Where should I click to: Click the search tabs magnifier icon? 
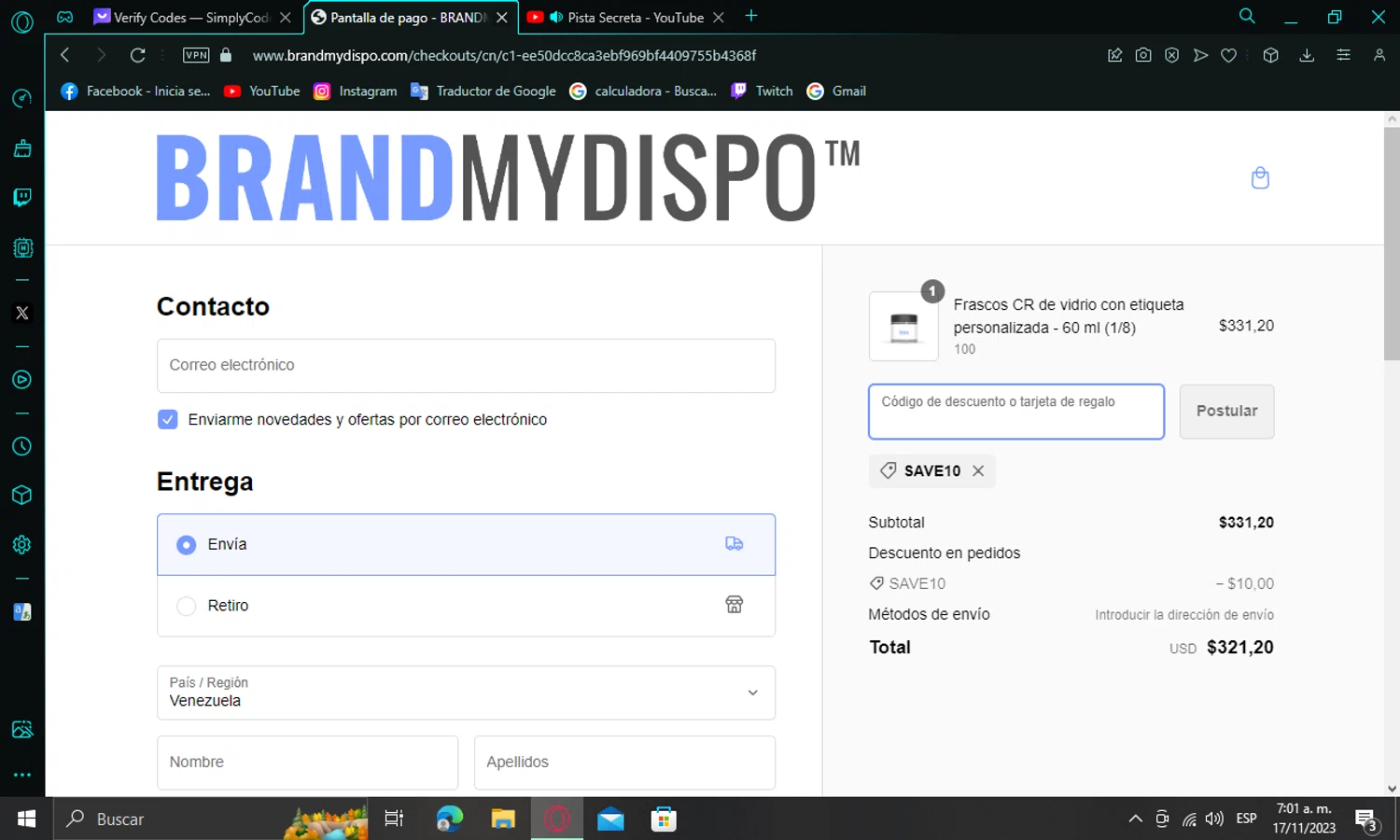tap(1247, 17)
